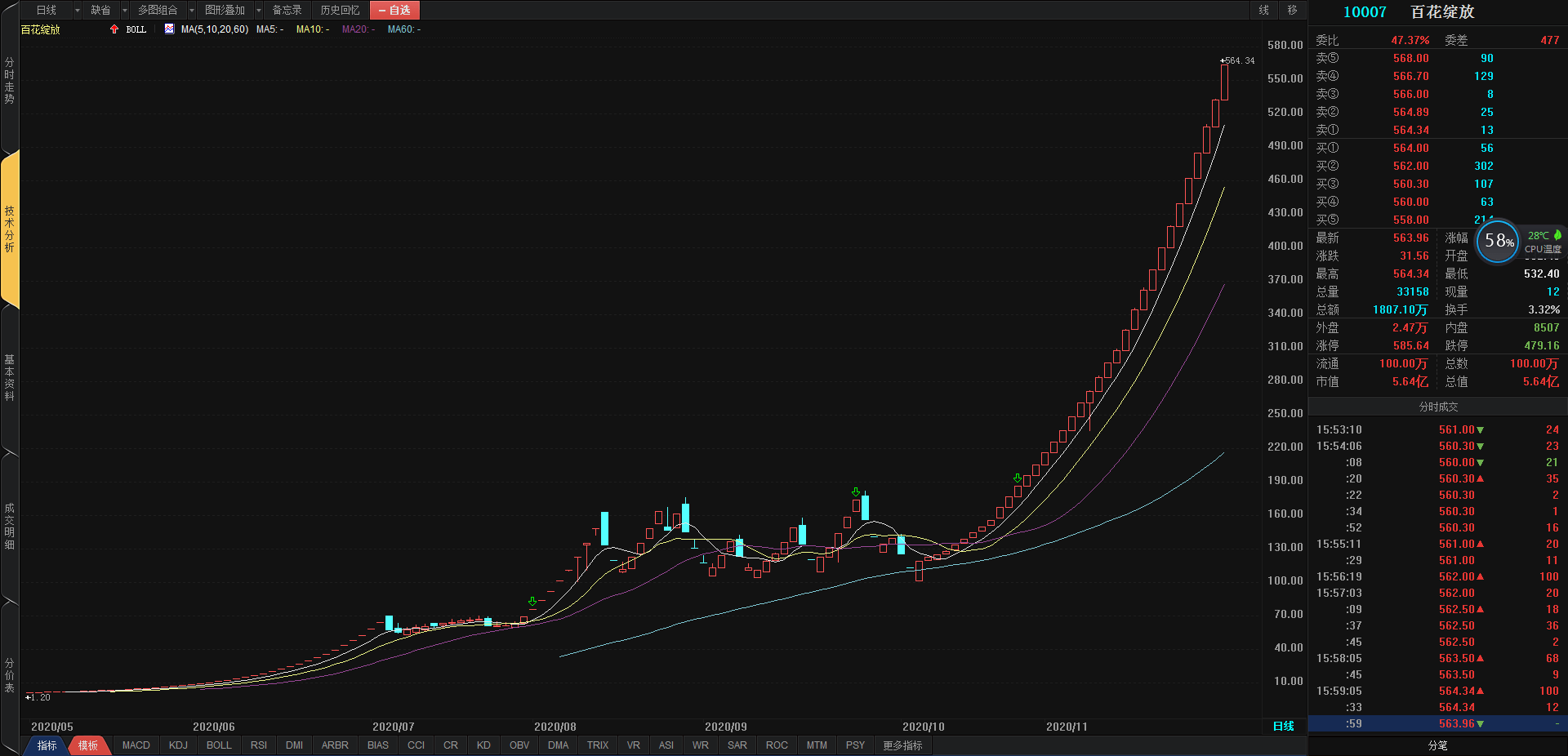Select the WR indicator
This screenshot has width=1568, height=756.
click(x=701, y=745)
